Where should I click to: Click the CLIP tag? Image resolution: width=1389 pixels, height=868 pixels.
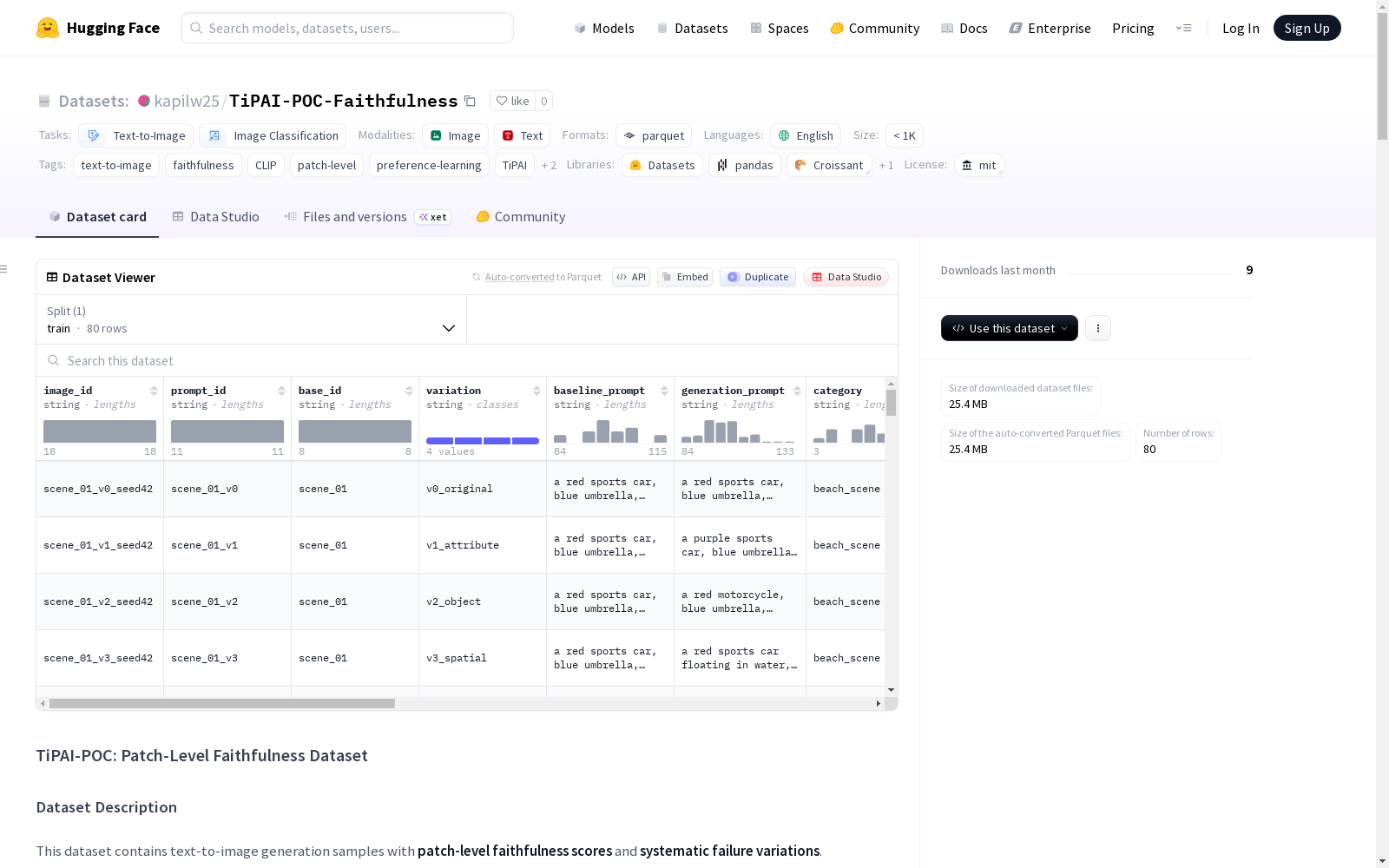click(266, 165)
